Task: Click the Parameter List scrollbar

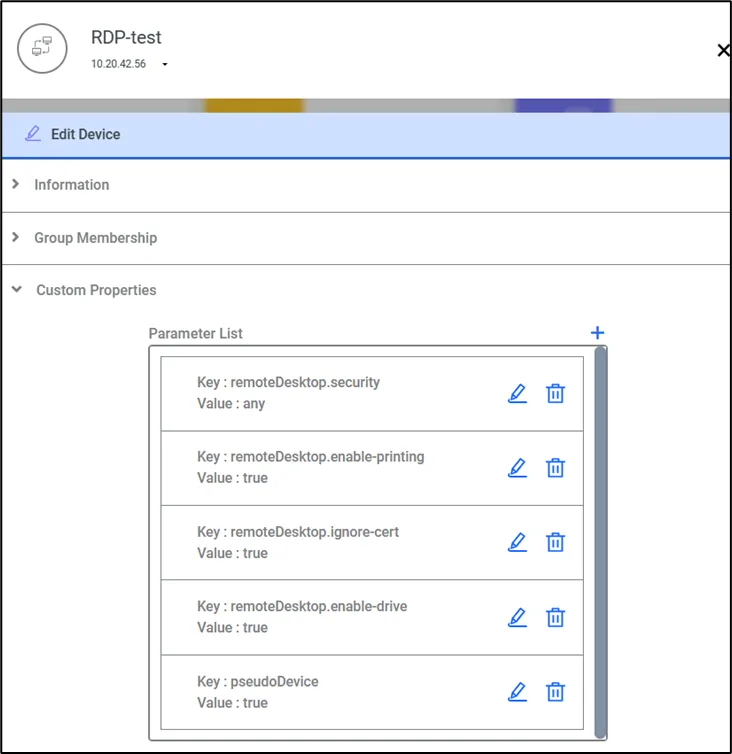Action: pyautogui.click(x=600, y=542)
